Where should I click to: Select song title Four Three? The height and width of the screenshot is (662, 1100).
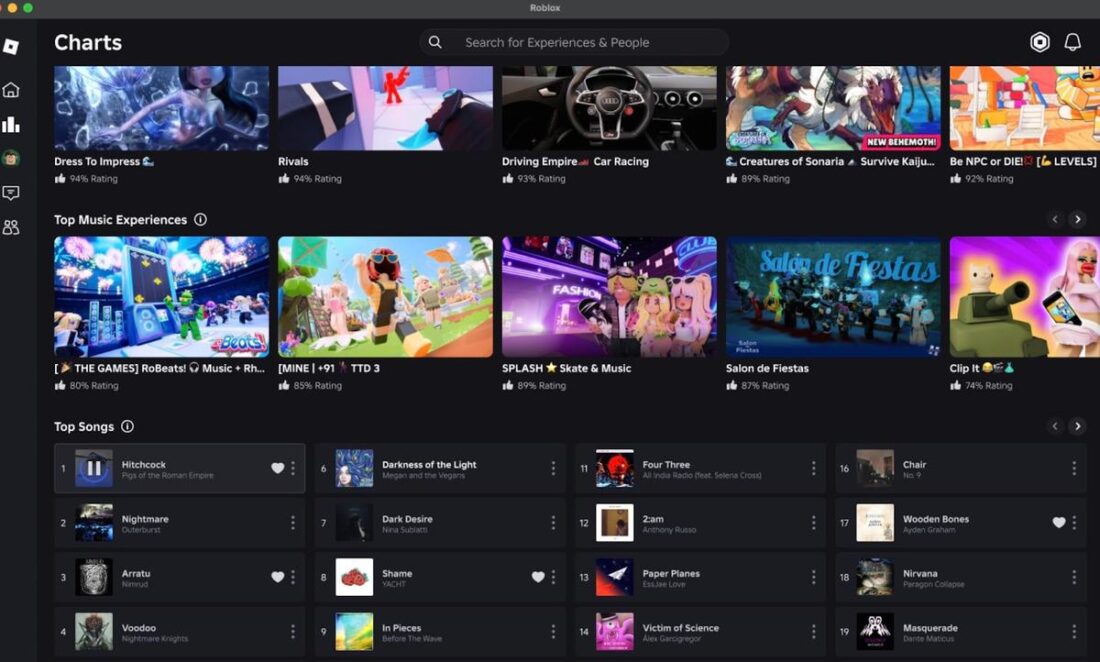click(x=666, y=464)
